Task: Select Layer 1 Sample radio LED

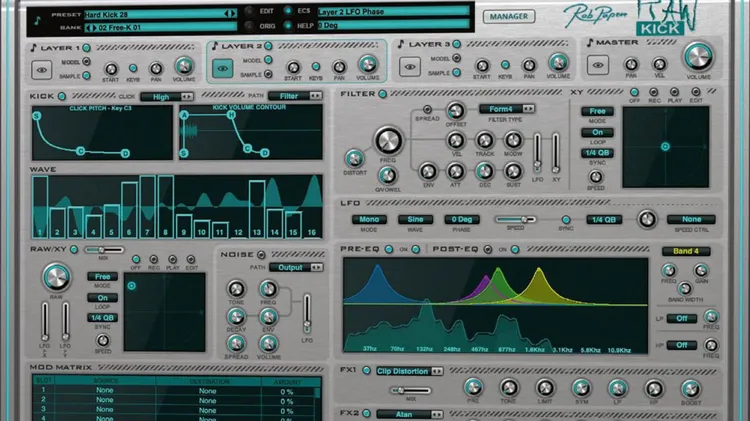Action: [86, 76]
